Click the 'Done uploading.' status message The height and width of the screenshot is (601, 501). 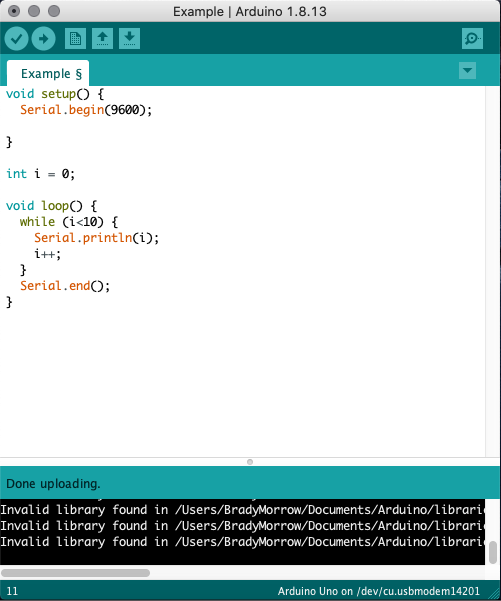tap(53, 484)
